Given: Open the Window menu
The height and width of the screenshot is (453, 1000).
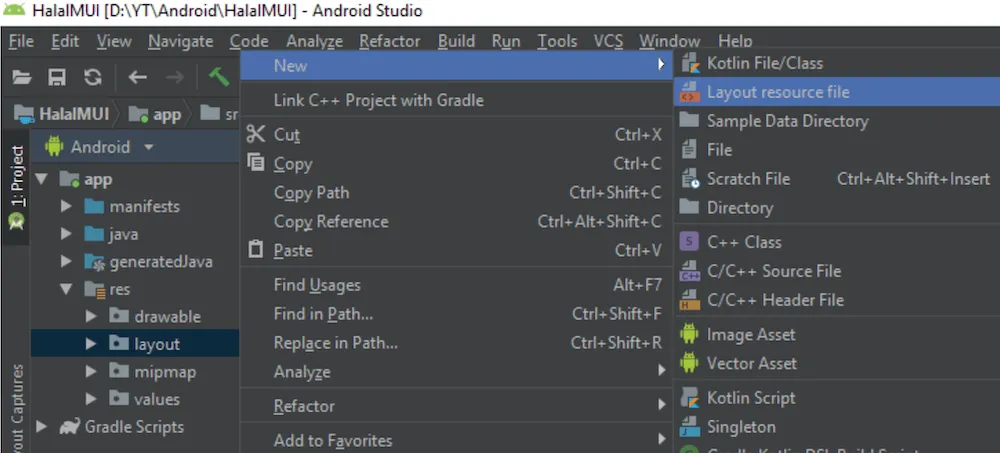Looking at the screenshot, I should pyautogui.click(x=670, y=41).
